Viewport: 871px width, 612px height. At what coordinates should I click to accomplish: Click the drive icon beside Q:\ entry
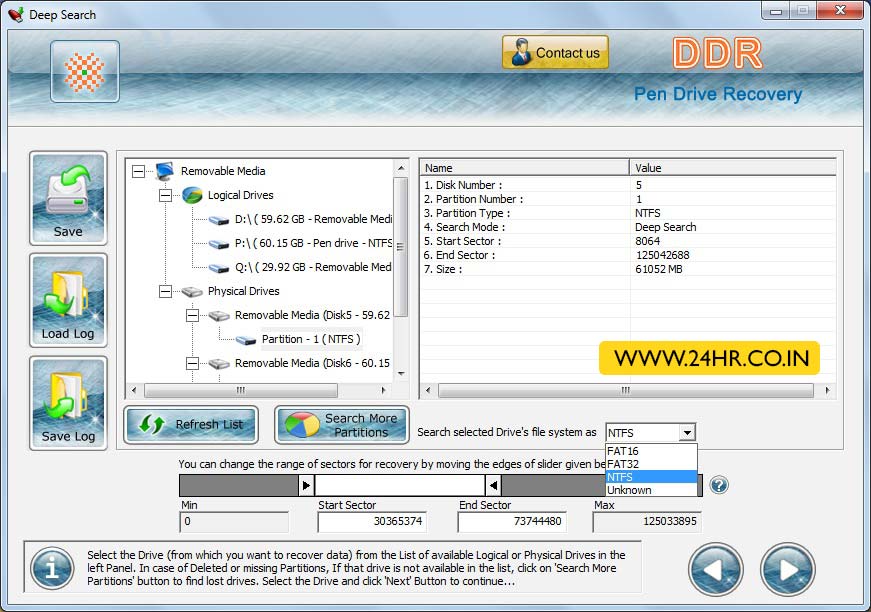point(219,268)
